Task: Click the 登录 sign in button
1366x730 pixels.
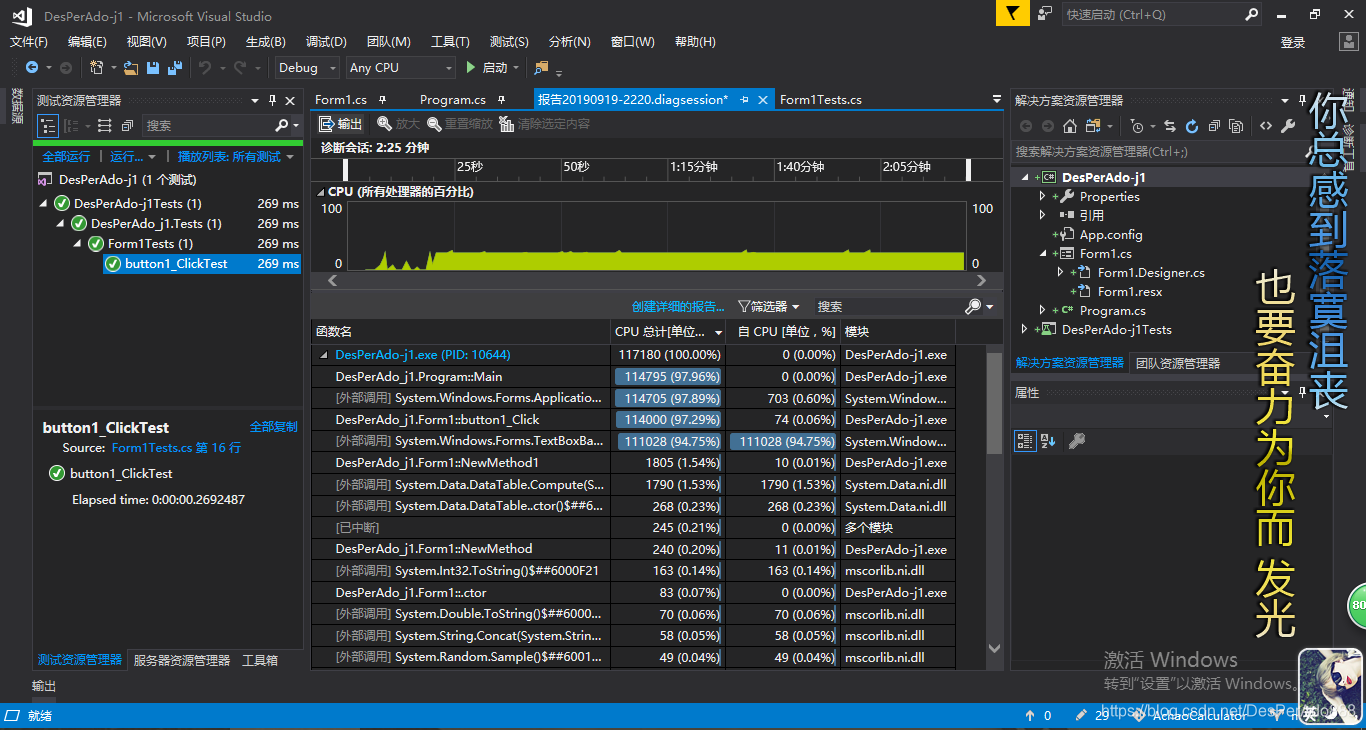Action: [x=1293, y=42]
